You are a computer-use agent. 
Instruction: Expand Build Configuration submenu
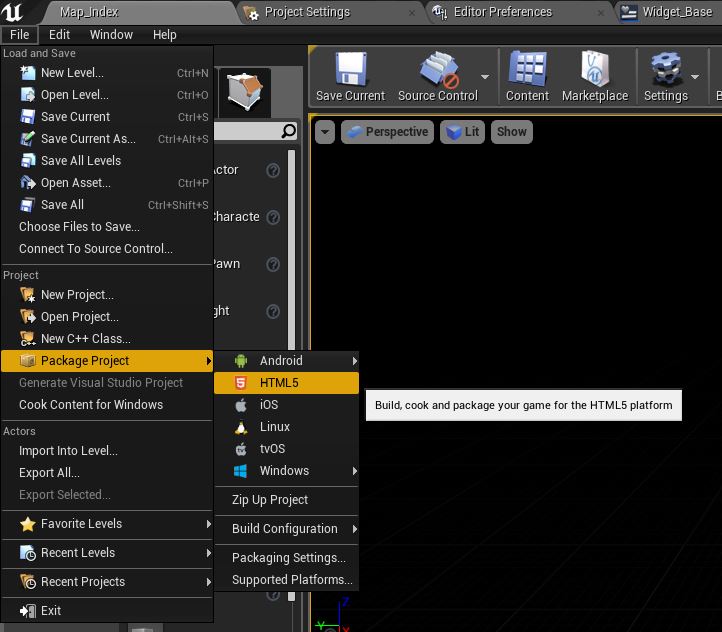pyautogui.click(x=286, y=529)
